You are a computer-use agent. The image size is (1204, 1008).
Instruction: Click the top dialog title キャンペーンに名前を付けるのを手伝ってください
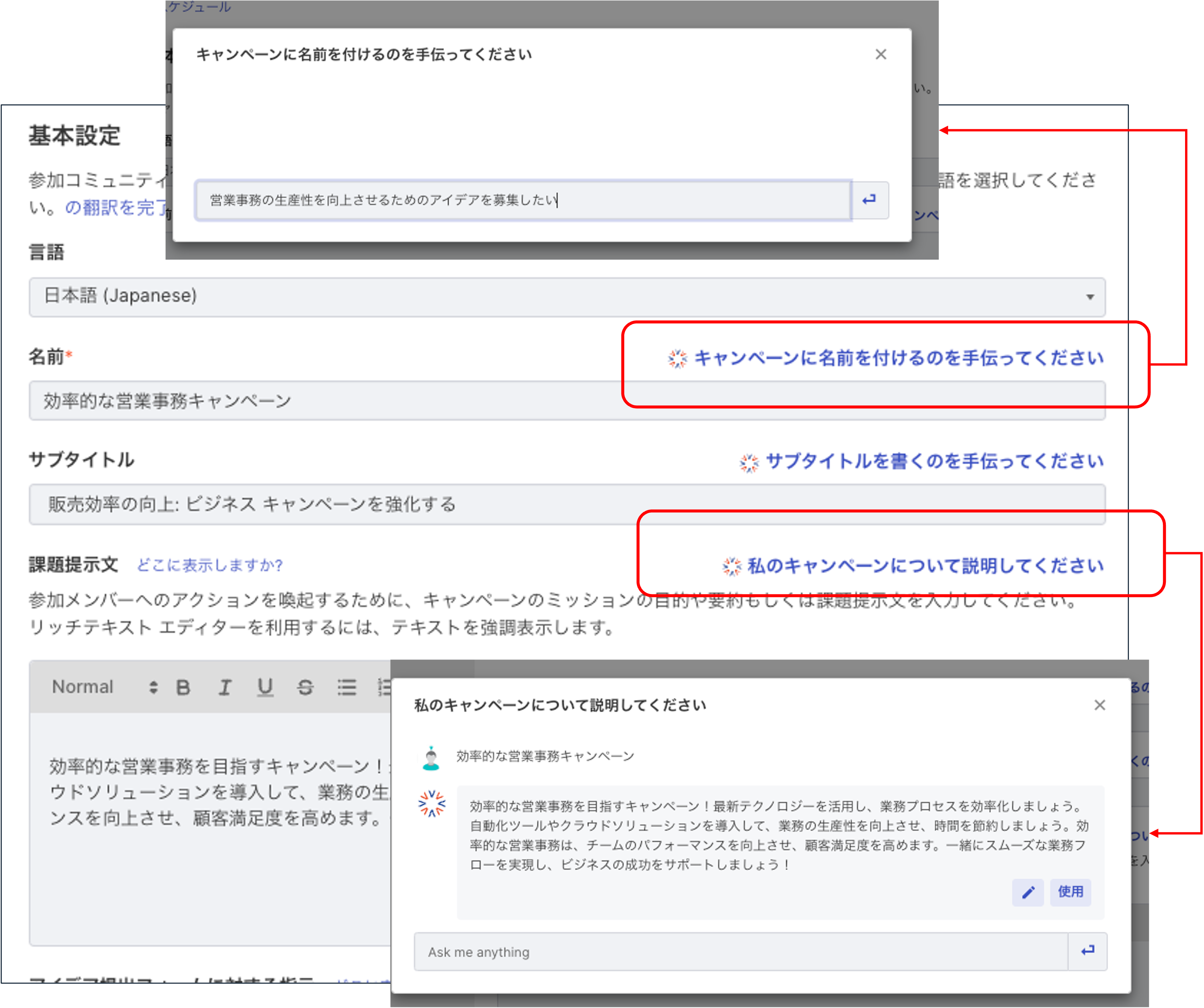tap(364, 54)
